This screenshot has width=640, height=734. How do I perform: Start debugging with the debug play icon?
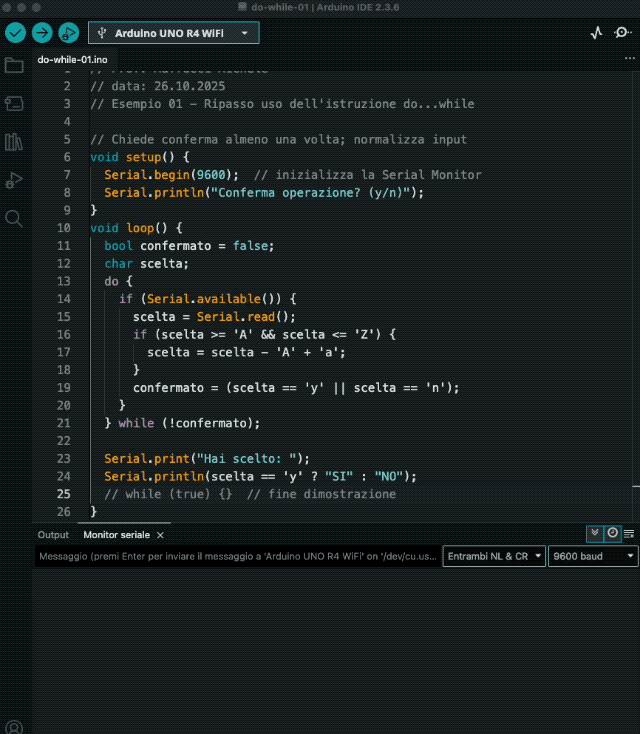[69, 33]
